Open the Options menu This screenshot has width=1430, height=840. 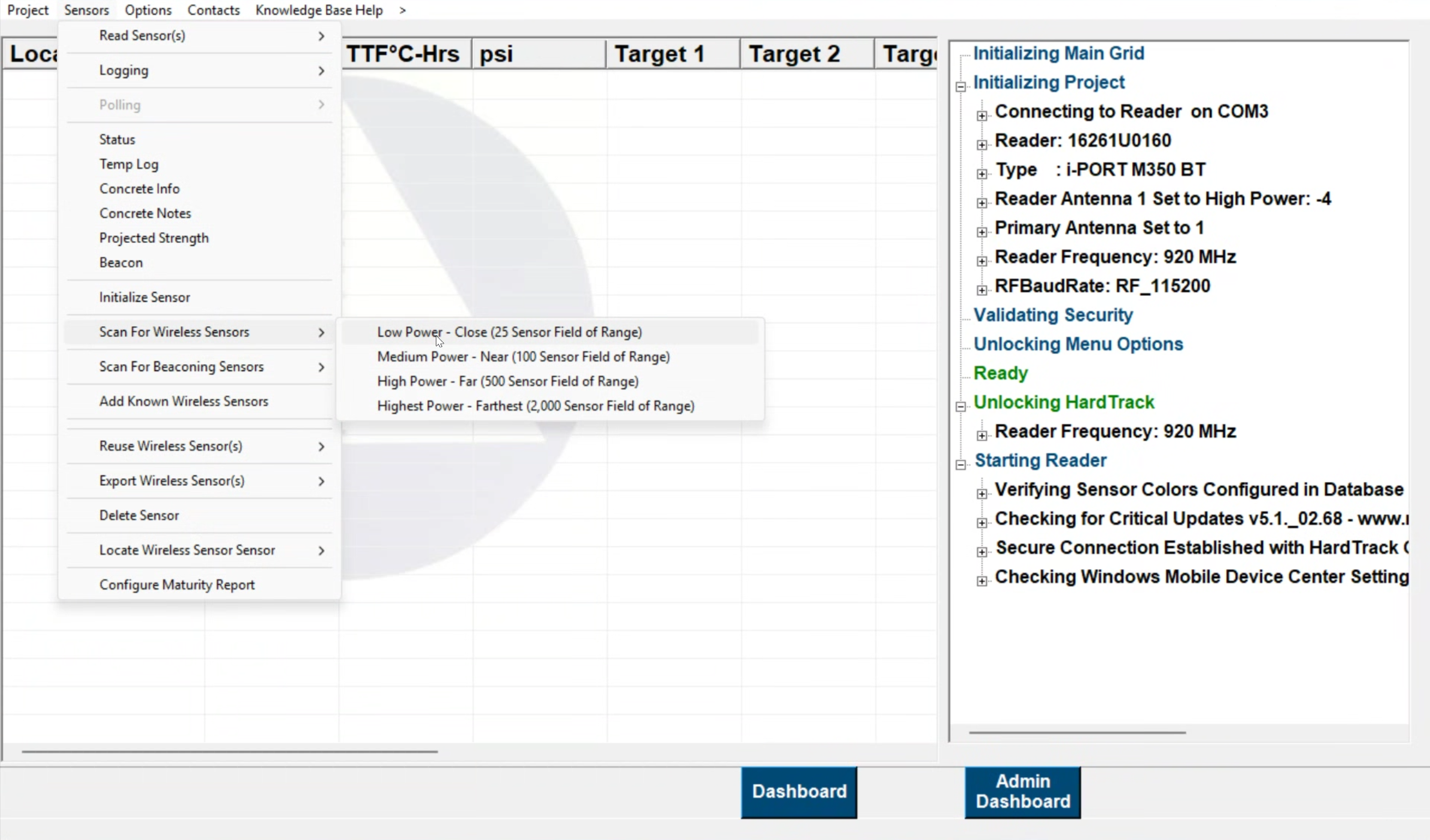[148, 10]
